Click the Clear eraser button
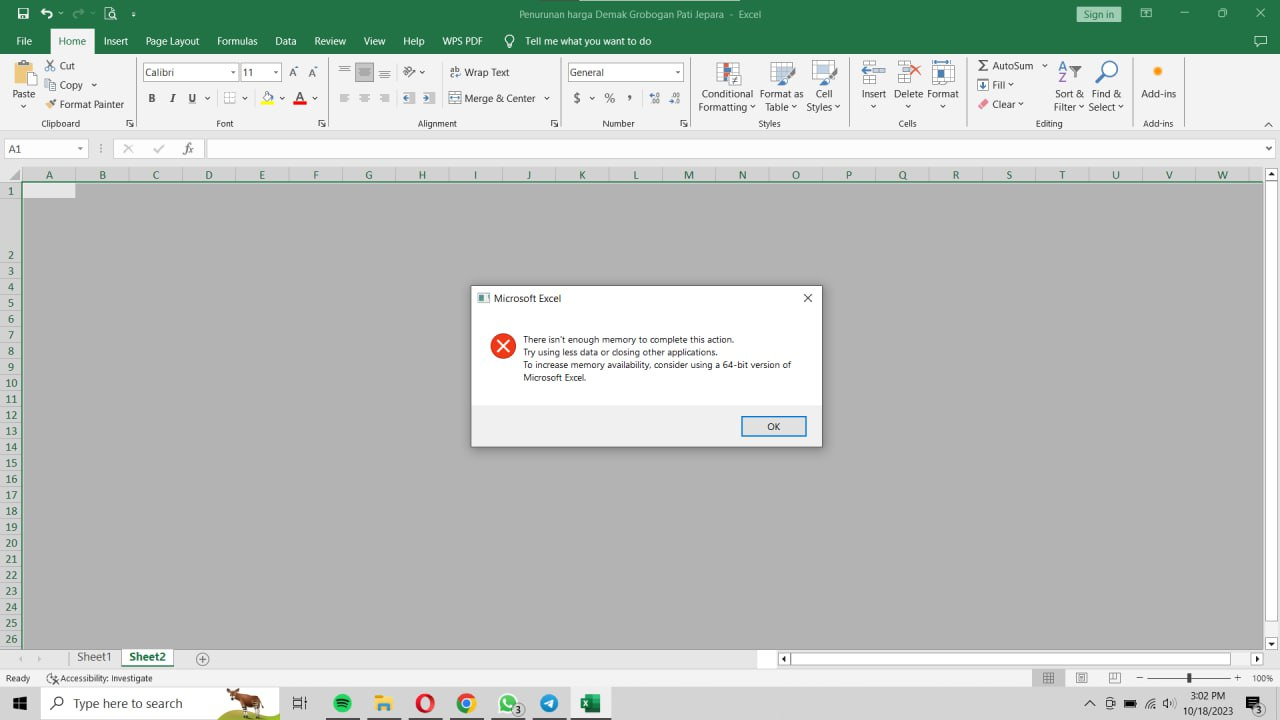The width and height of the screenshot is (1280, 720). pos(1000,104)
